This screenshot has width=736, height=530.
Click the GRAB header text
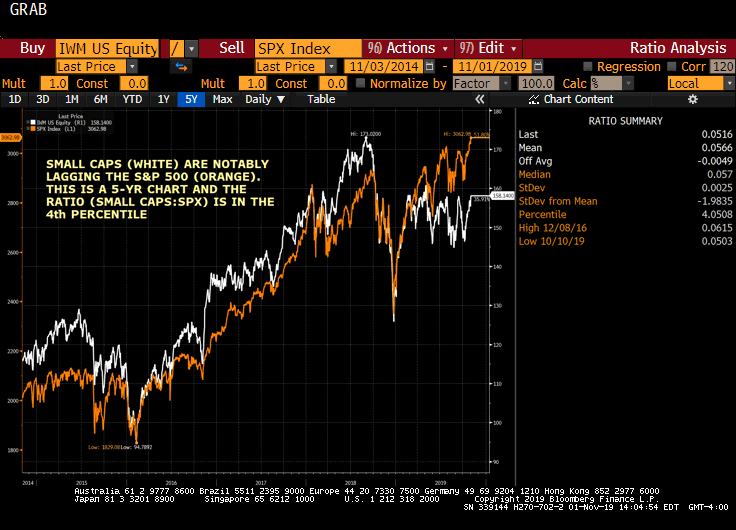pos(28,9)
